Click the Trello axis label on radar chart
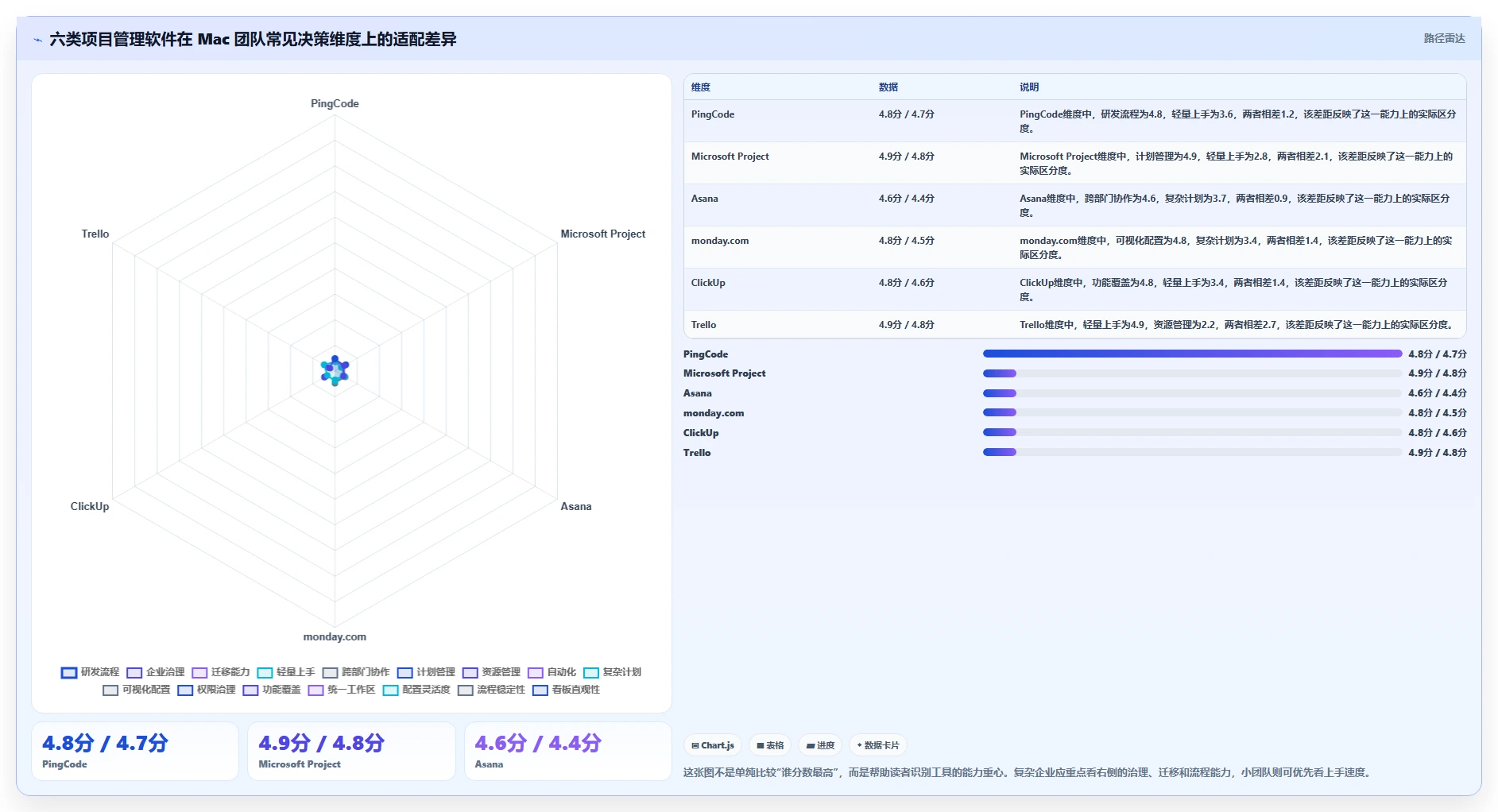Viewport: 1498px width, 812px height. point(95,234)
